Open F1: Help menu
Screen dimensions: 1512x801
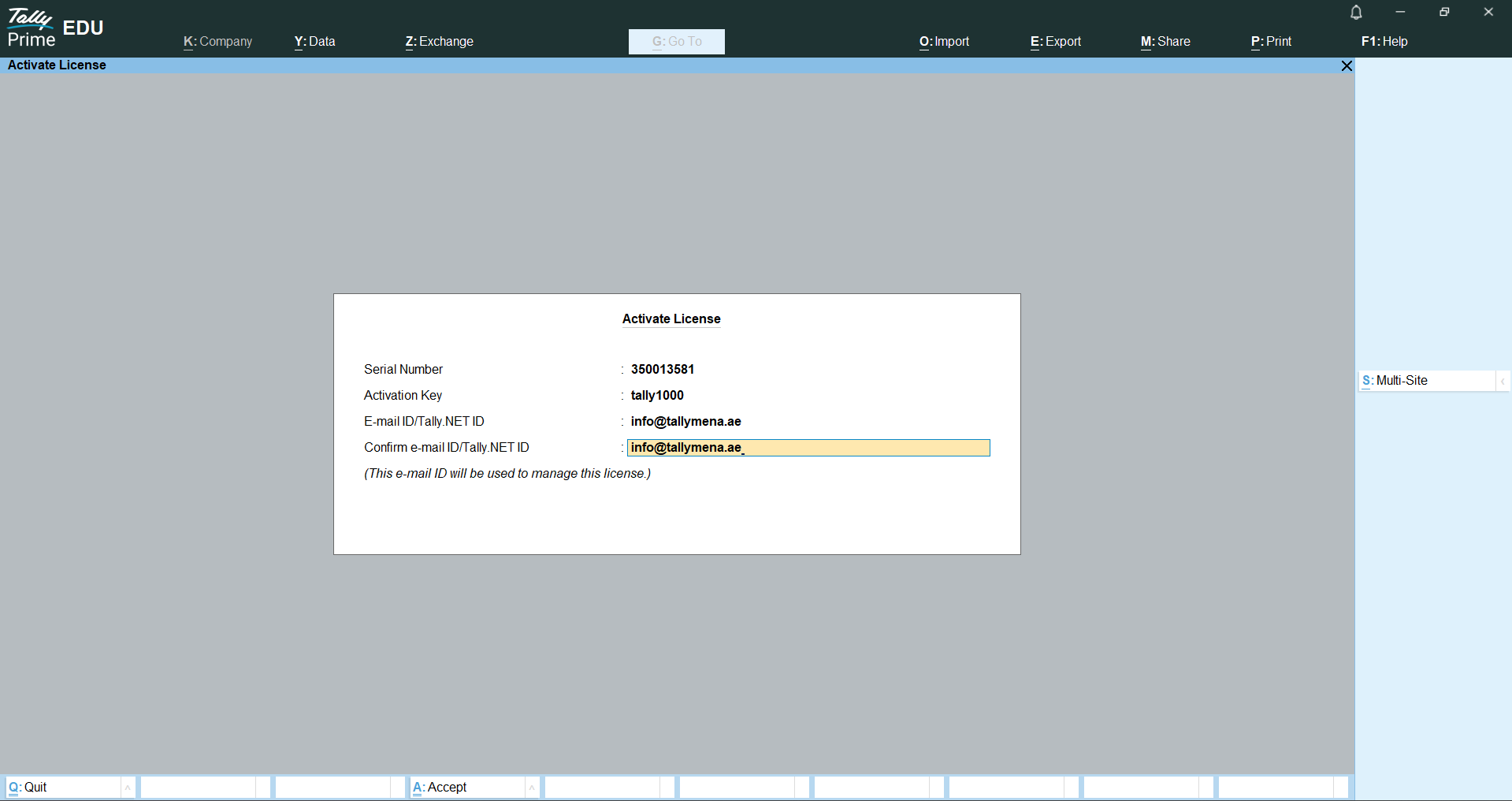coord(1384,42)
